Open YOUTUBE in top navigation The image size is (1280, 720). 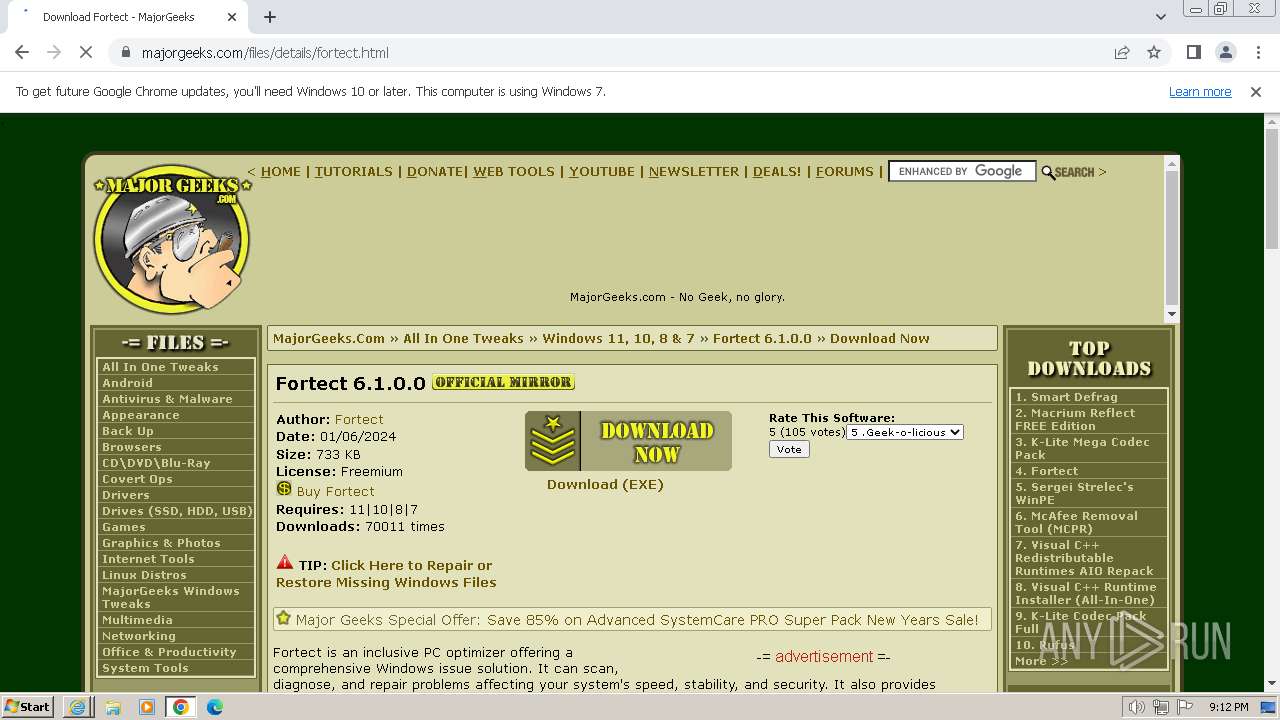(x=602, y=172)
